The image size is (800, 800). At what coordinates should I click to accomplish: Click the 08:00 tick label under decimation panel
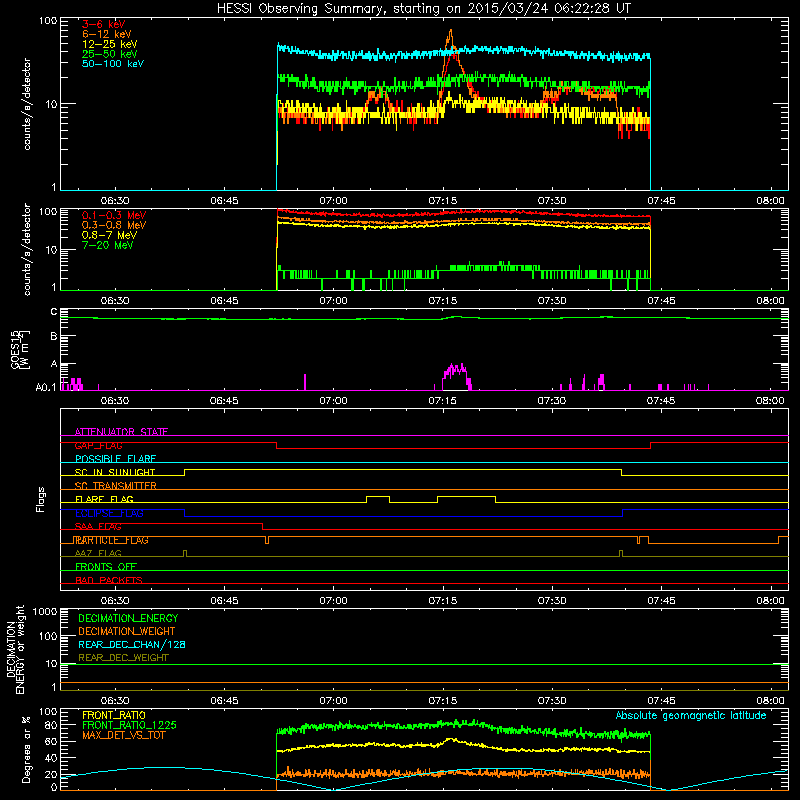(x=770, y=701)
